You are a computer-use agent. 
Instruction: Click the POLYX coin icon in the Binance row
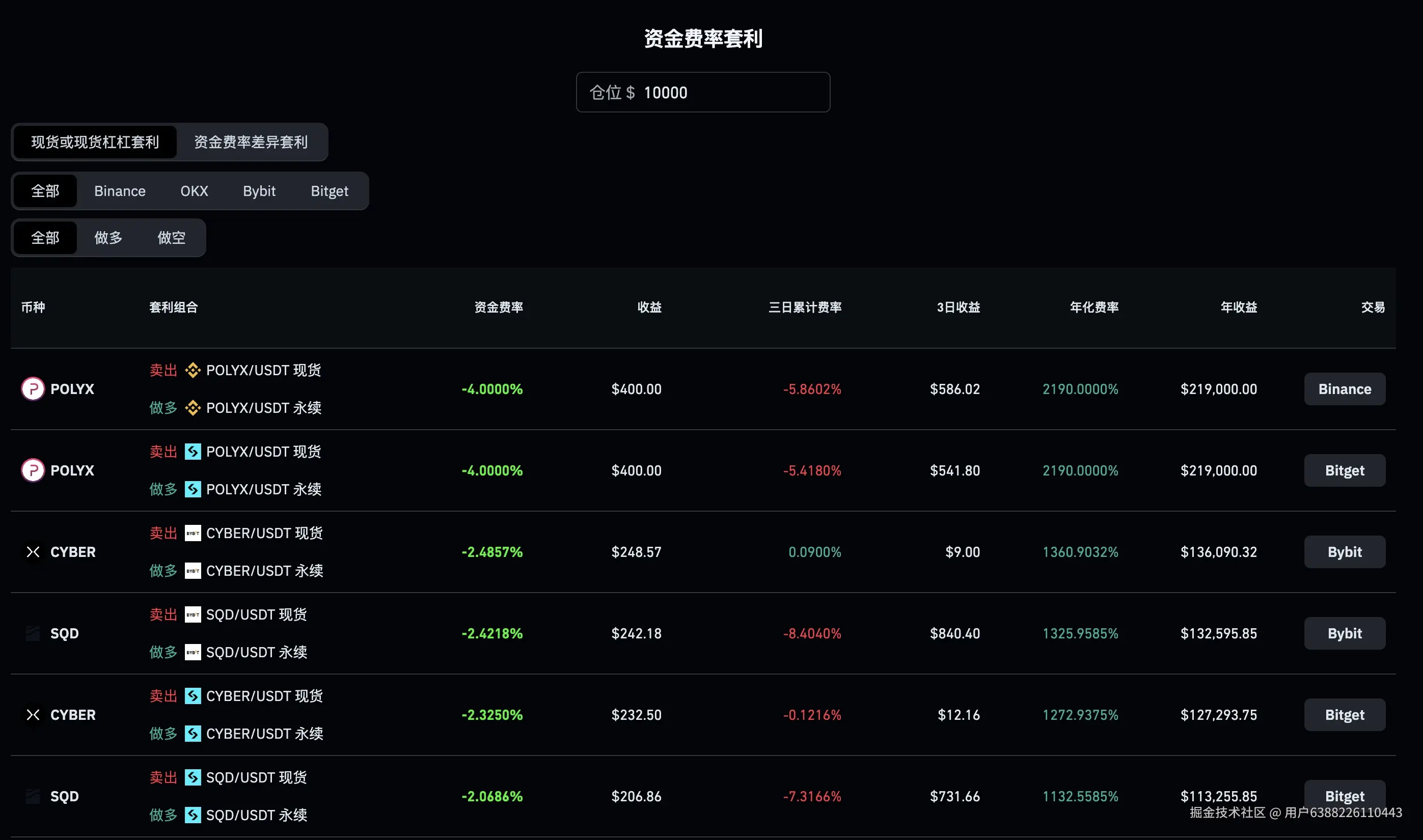pyautogui.click(x=33, y=389)
